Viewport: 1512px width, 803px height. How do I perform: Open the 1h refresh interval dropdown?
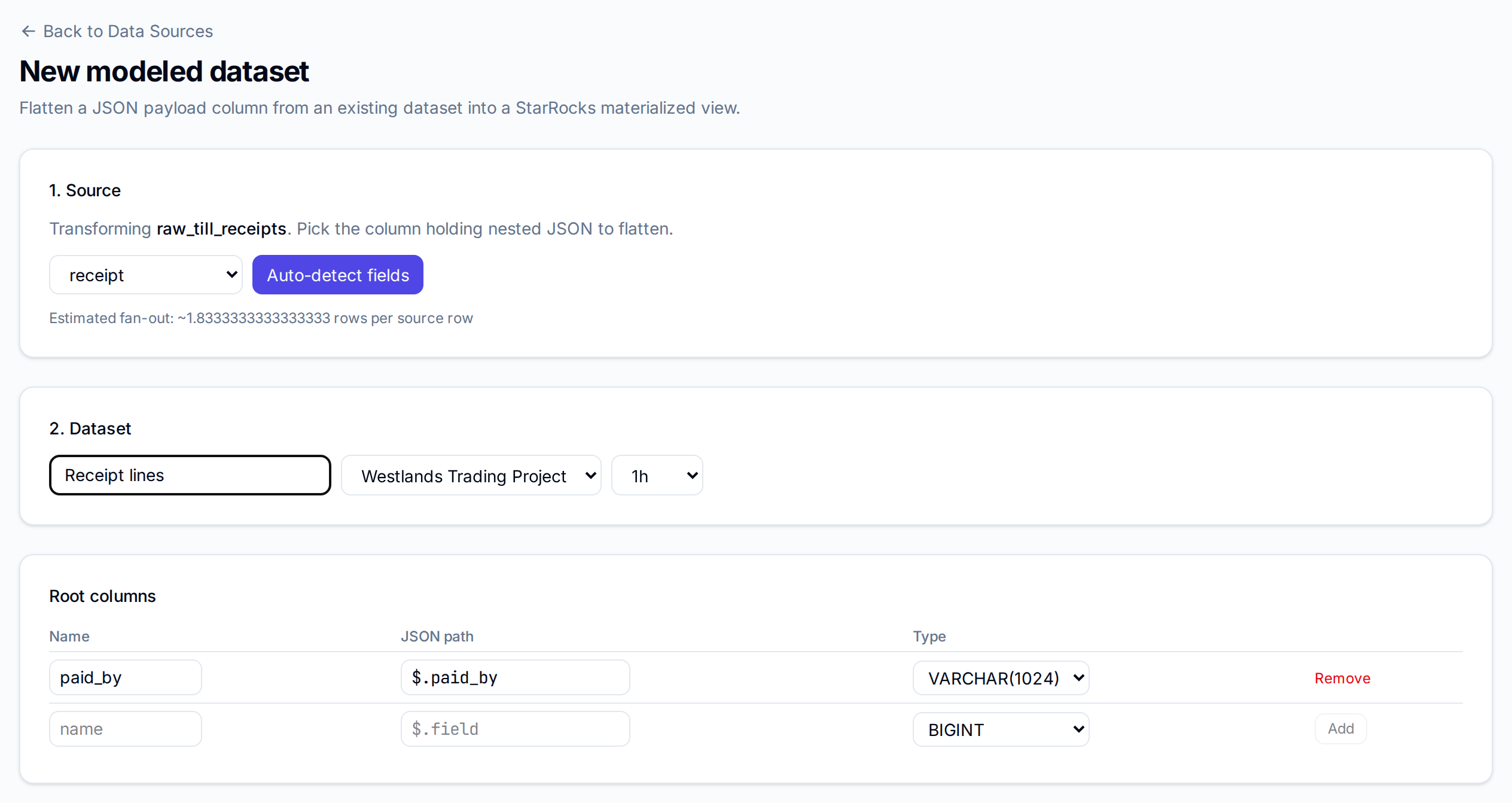coord(657,476)
